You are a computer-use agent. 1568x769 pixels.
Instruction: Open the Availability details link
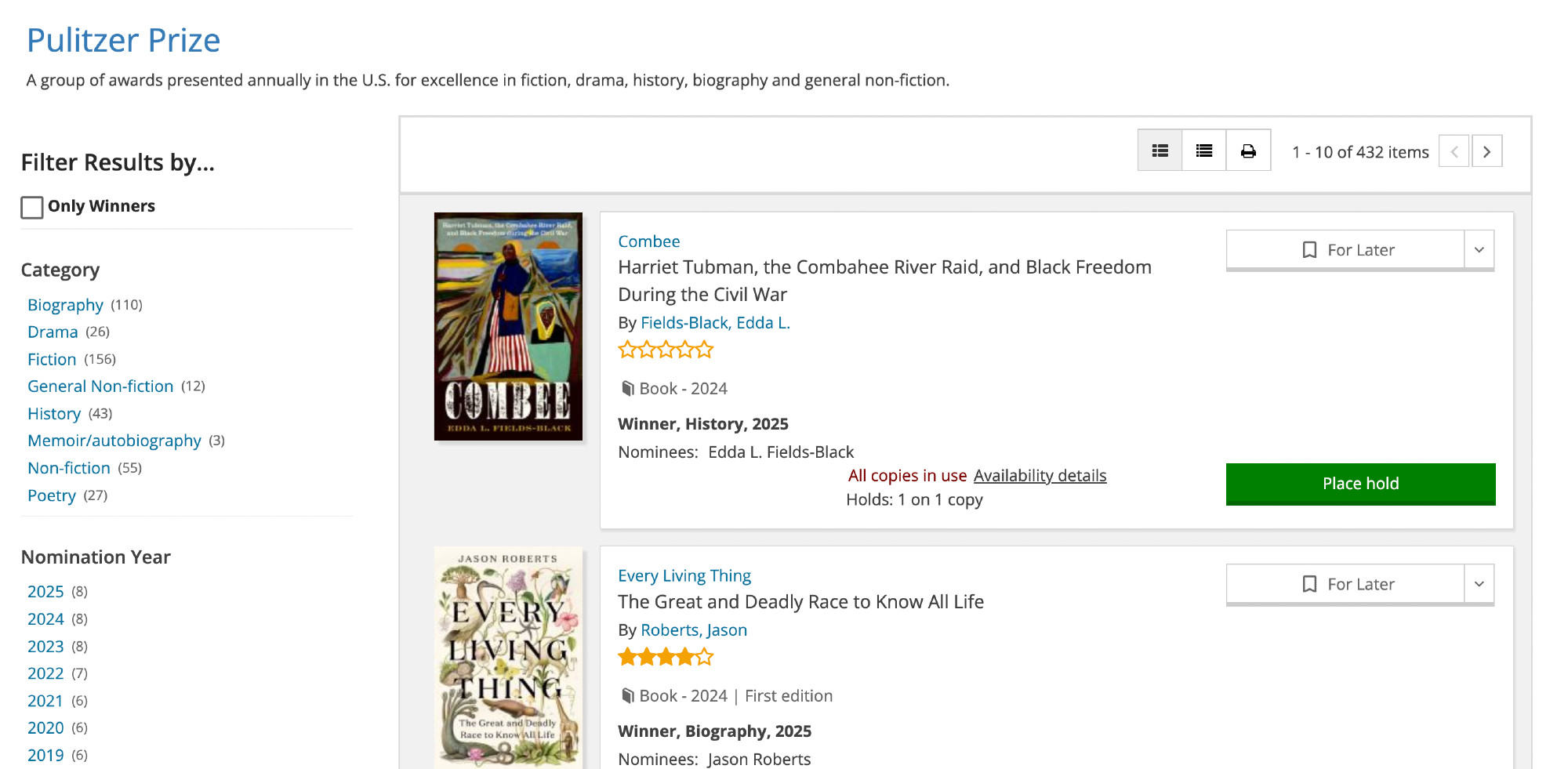coord(1040,476)
